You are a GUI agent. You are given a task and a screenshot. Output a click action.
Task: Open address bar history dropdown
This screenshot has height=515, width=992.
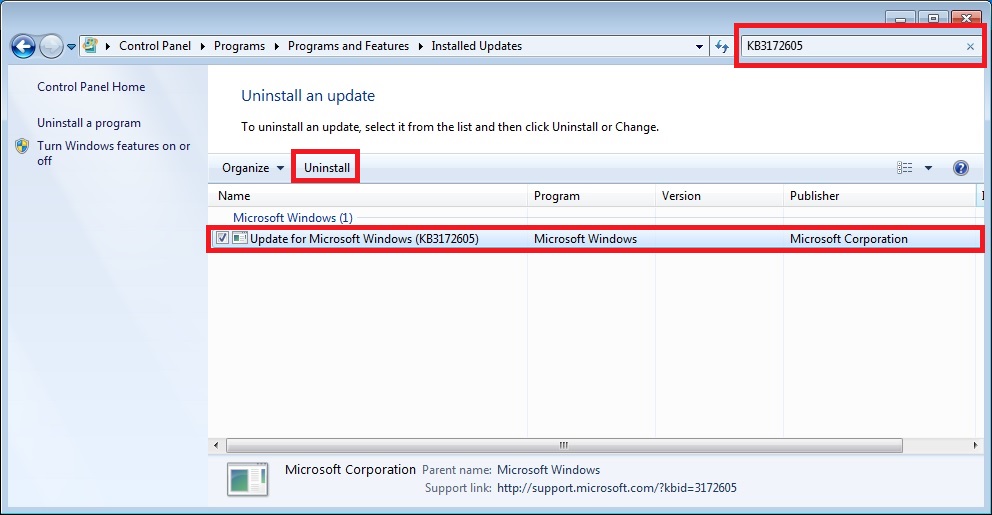(x=699, y=46)
